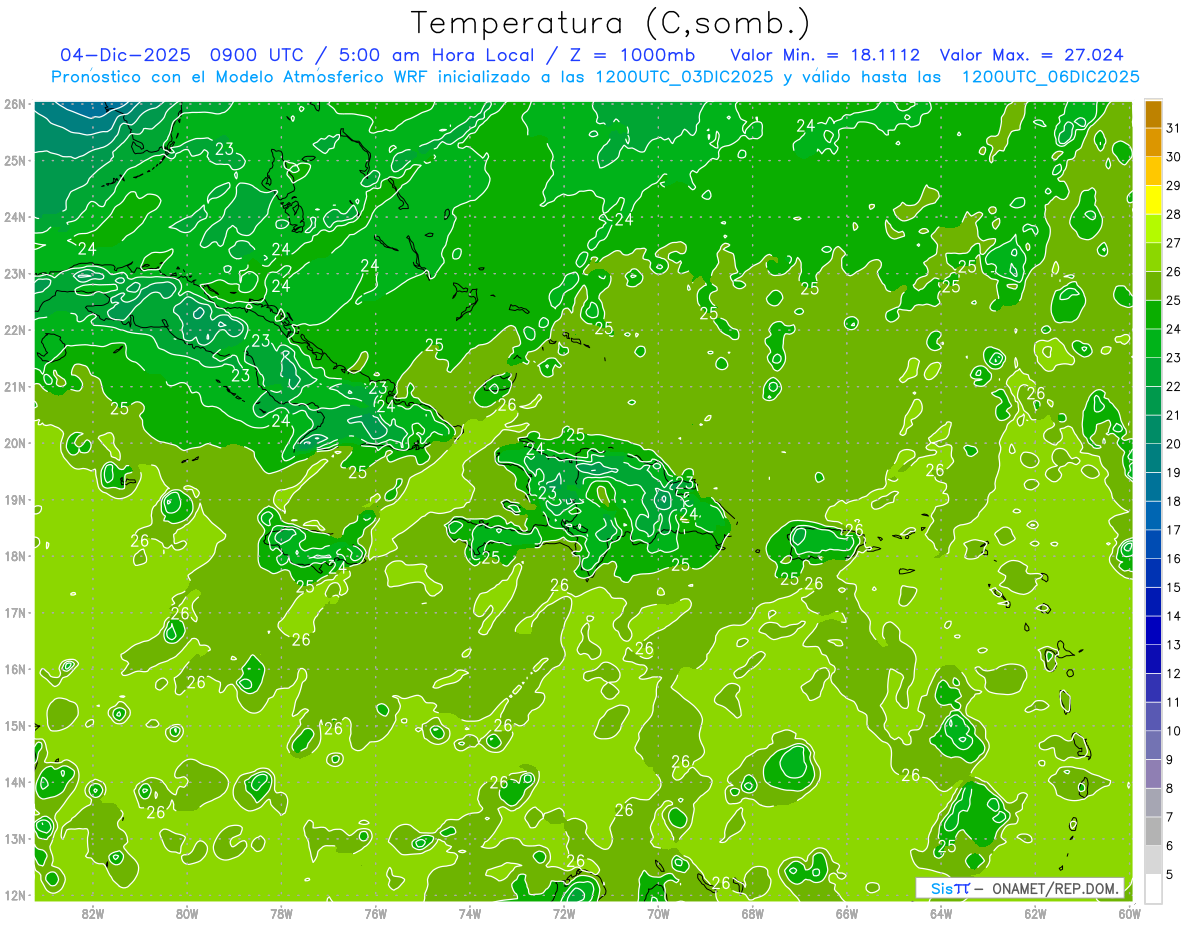The height and width of the screenshot is (927, 1200).
Task: Click the blue "Sisπ" logo text
Action: click(x=949, y=888)
